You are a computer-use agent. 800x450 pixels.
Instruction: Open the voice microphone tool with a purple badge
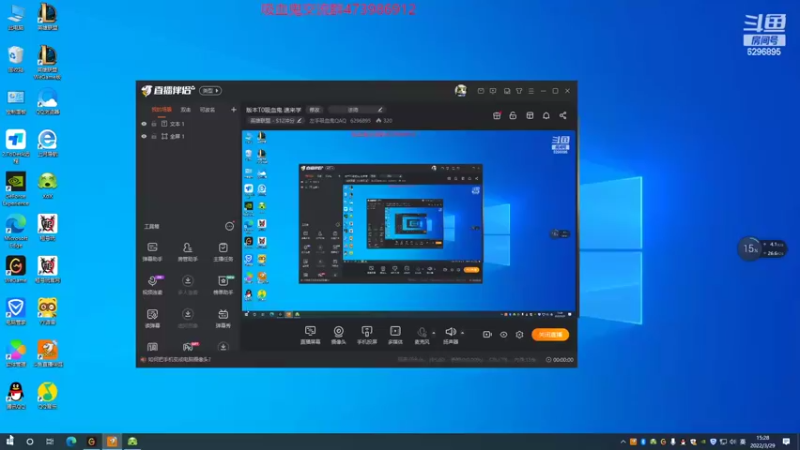point(153,285)
